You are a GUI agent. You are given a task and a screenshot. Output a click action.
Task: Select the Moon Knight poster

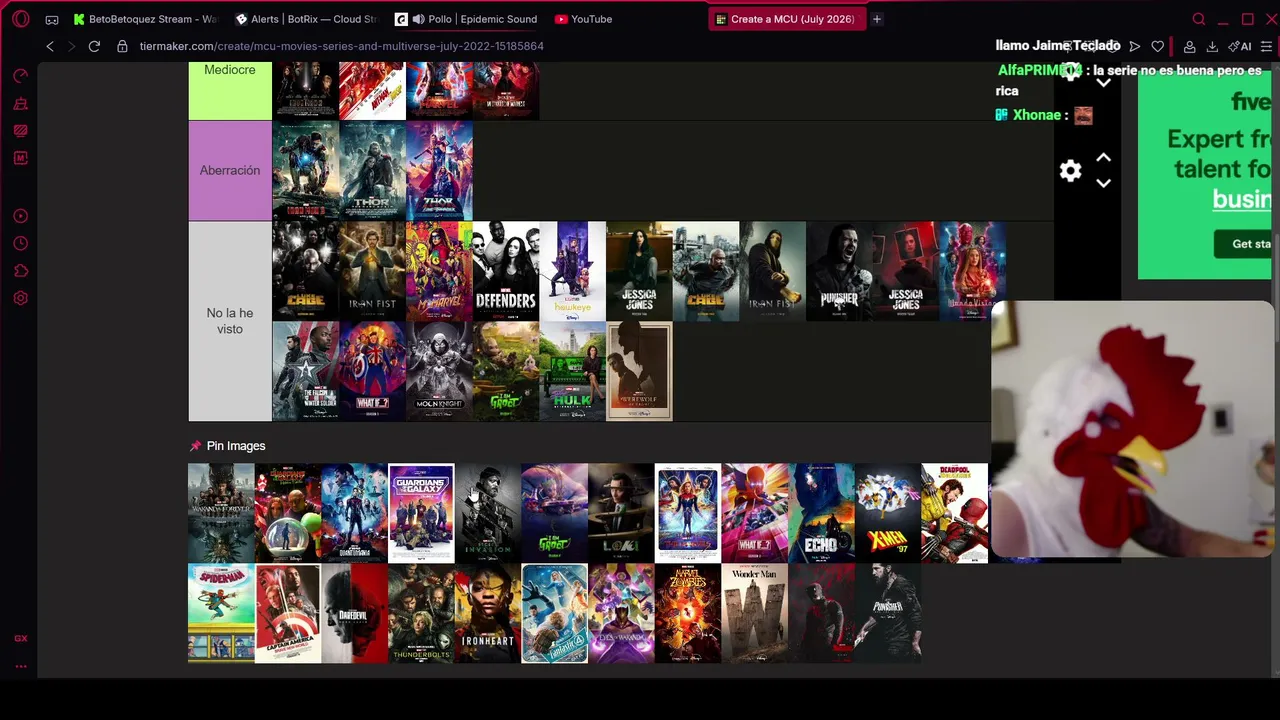click(439, 371)
